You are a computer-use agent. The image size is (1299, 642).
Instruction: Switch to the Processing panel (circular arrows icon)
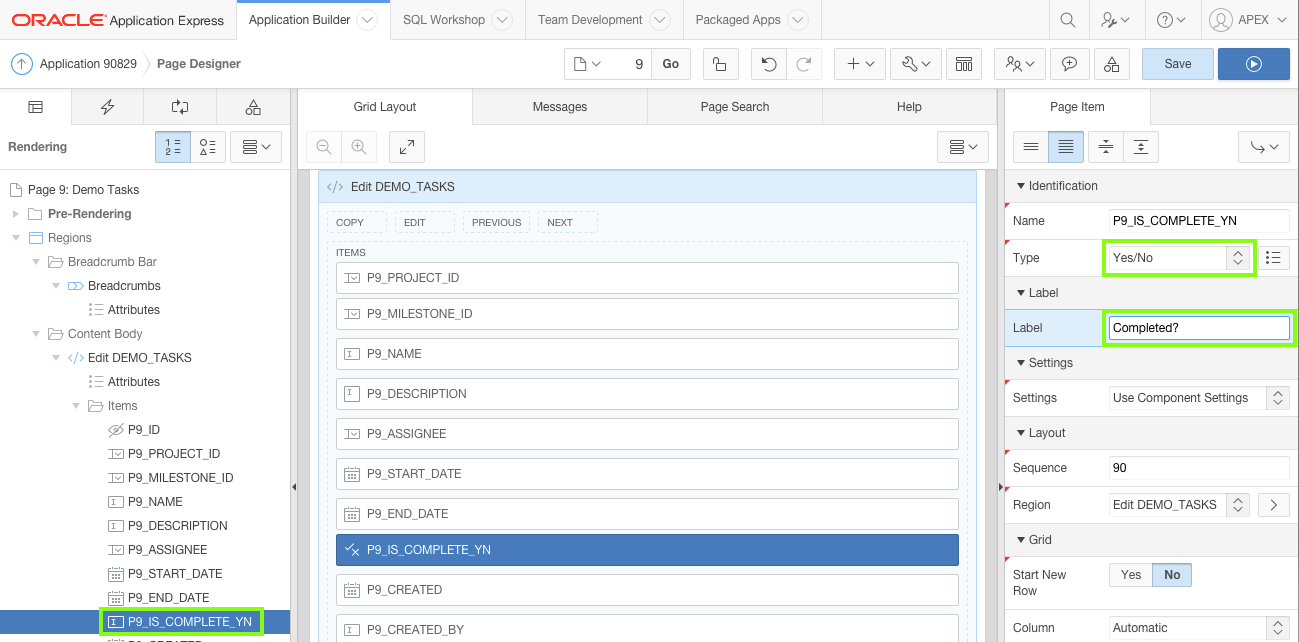180,106
